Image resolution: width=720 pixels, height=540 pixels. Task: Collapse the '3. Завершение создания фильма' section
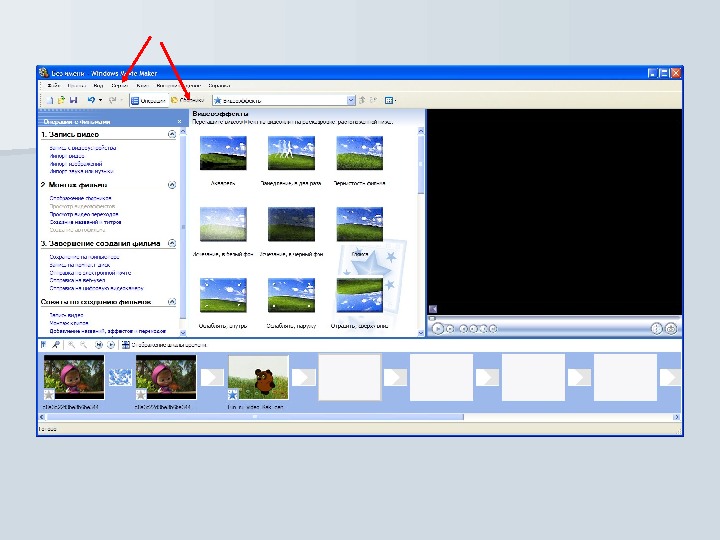[x=172, y=243]
